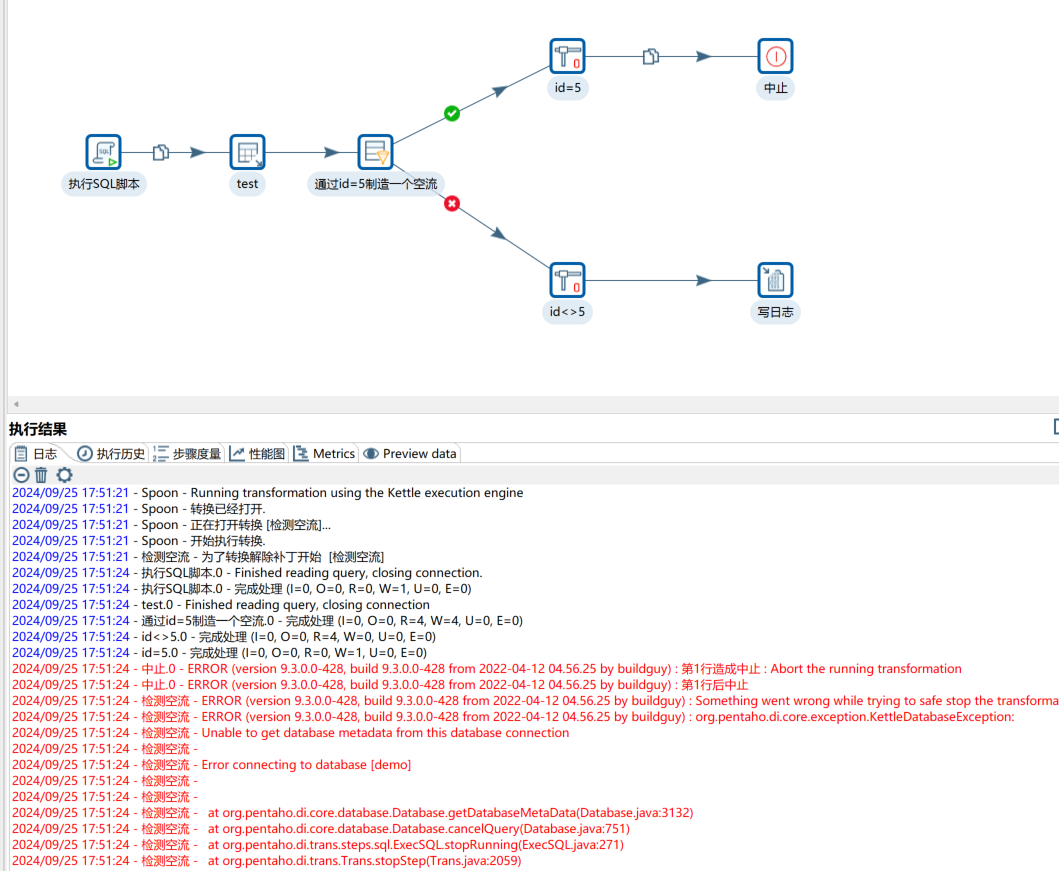Screen dimensions: 1059x871
Task: Click red false-condition hop marker
Action: tap(452, 203)
